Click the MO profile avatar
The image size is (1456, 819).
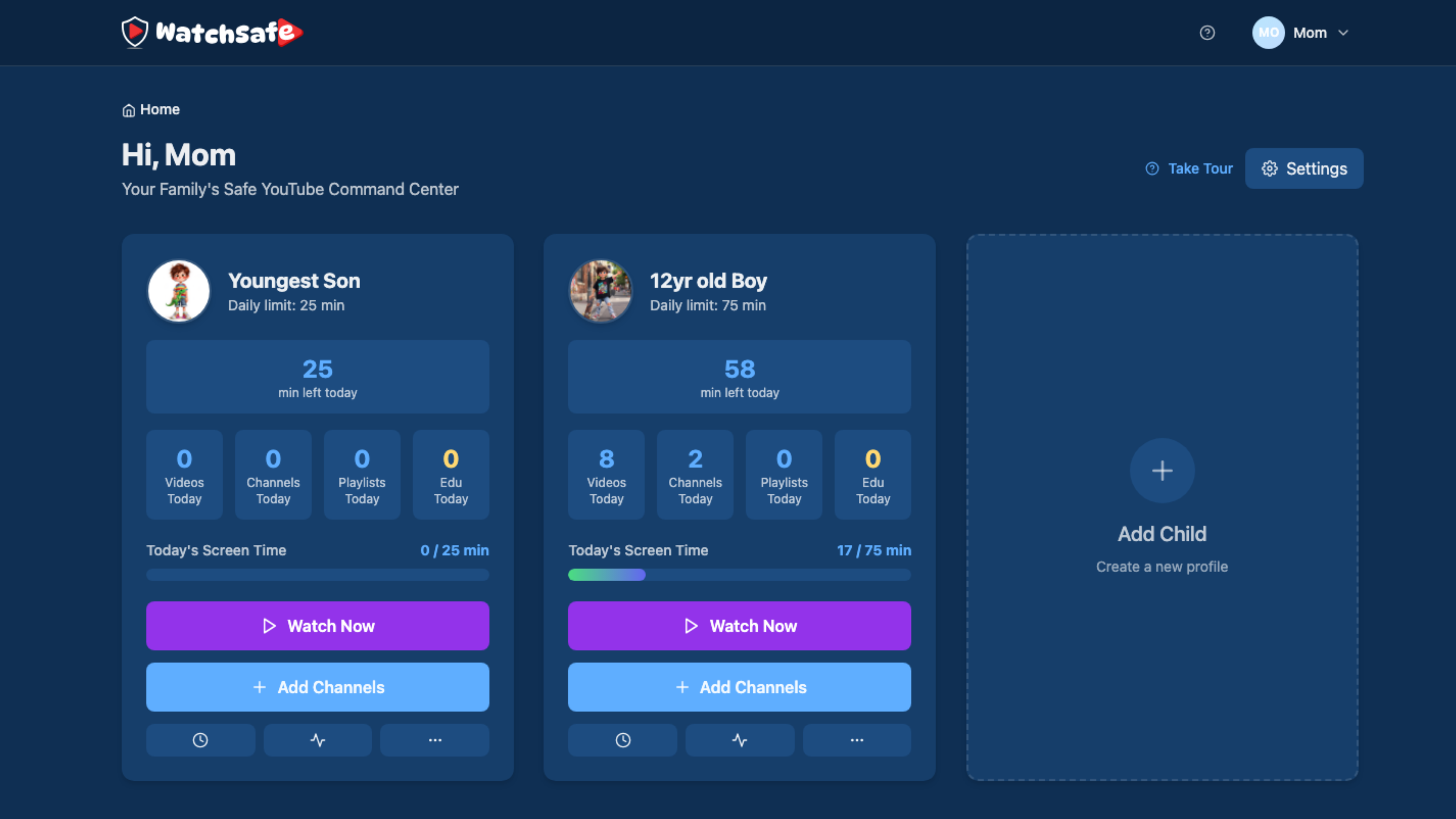[x=1268, y=33]
